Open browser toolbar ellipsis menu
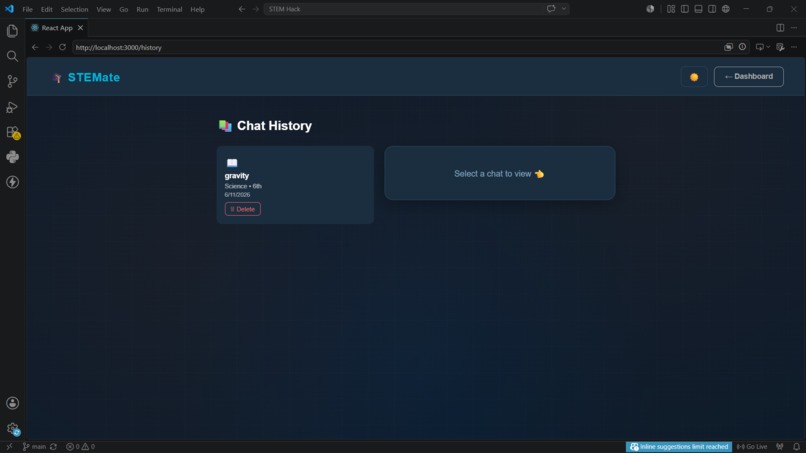The width and height of the screenshot is (806, 453). 794,47
